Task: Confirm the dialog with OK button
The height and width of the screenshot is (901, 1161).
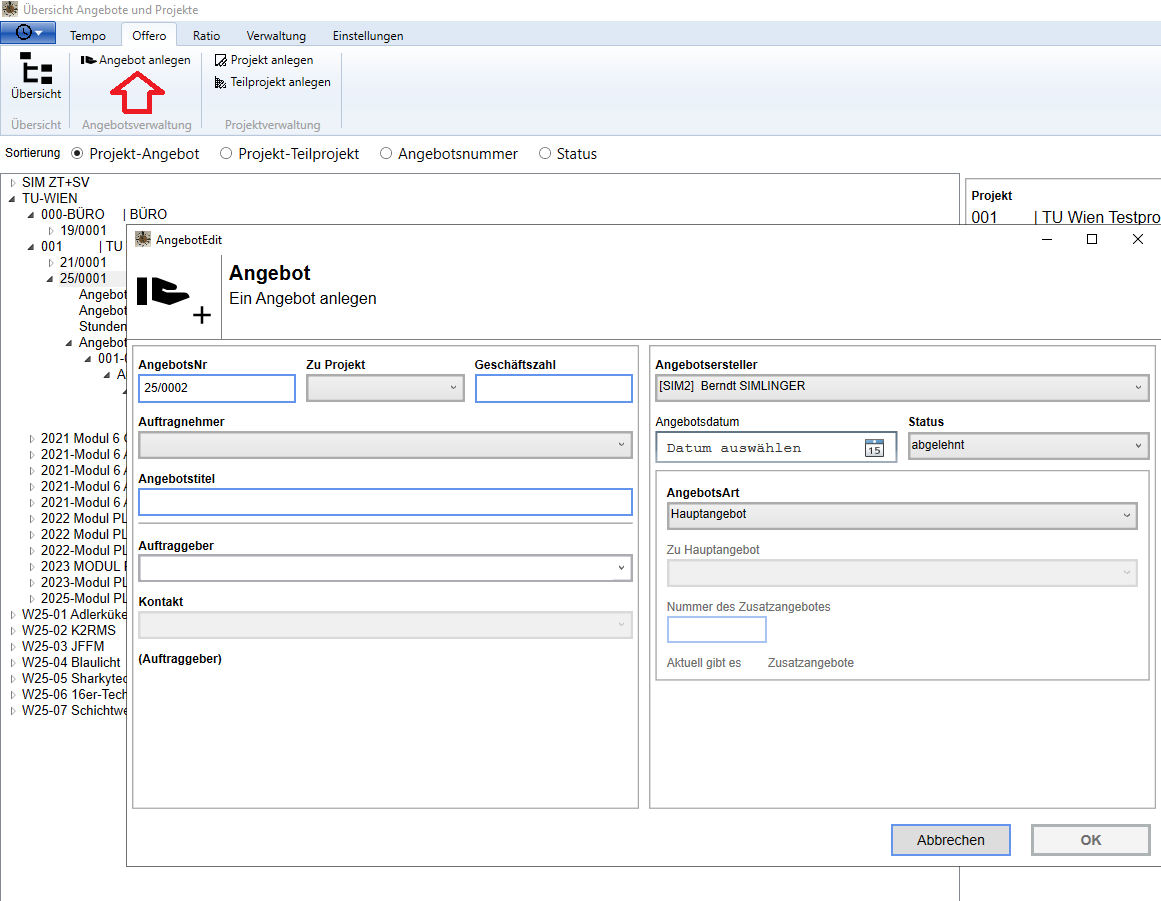Action: click(x=1090, y=840)
